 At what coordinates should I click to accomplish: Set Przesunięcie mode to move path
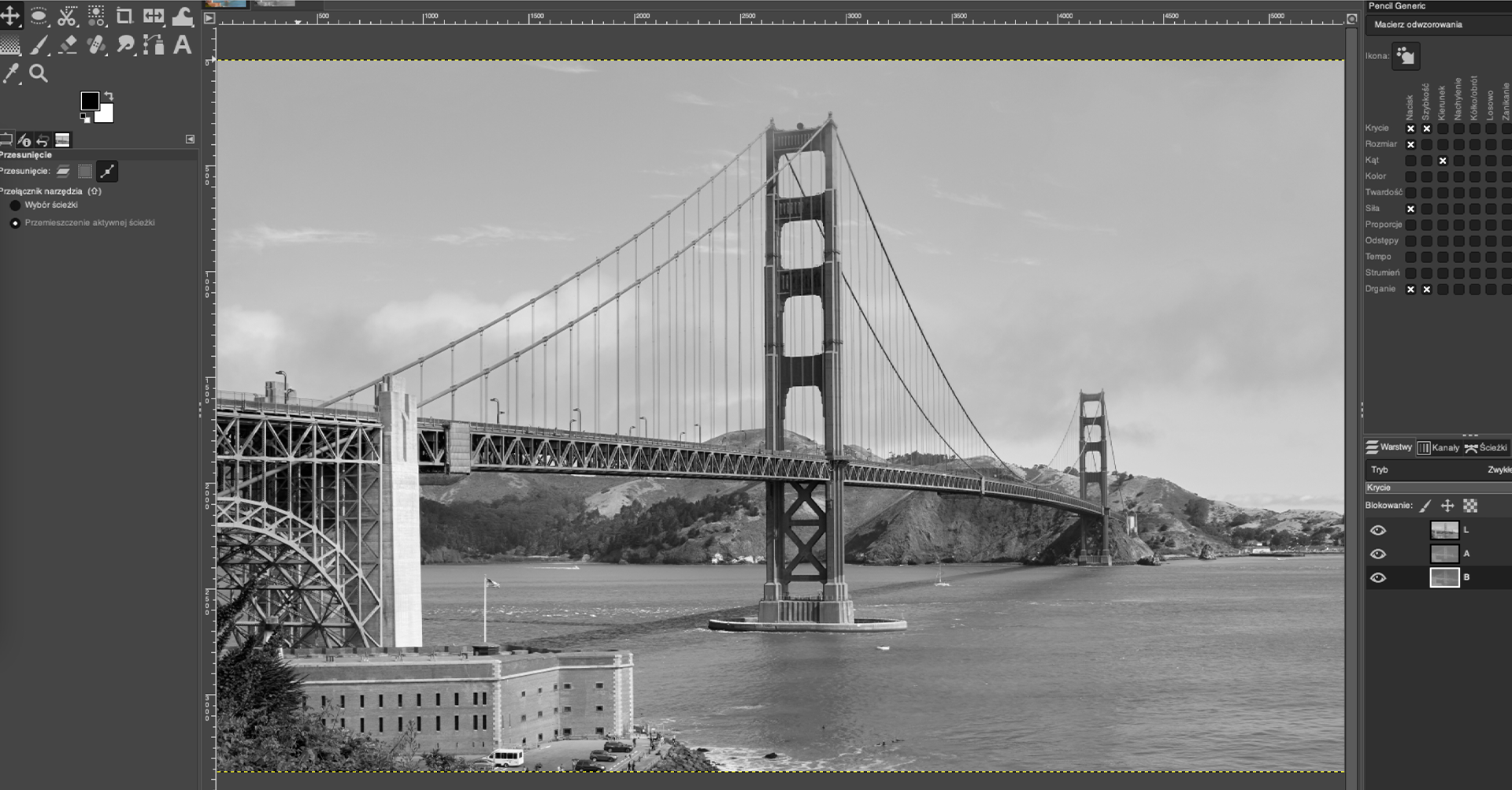pyautogui.click(x=108, y=171)
